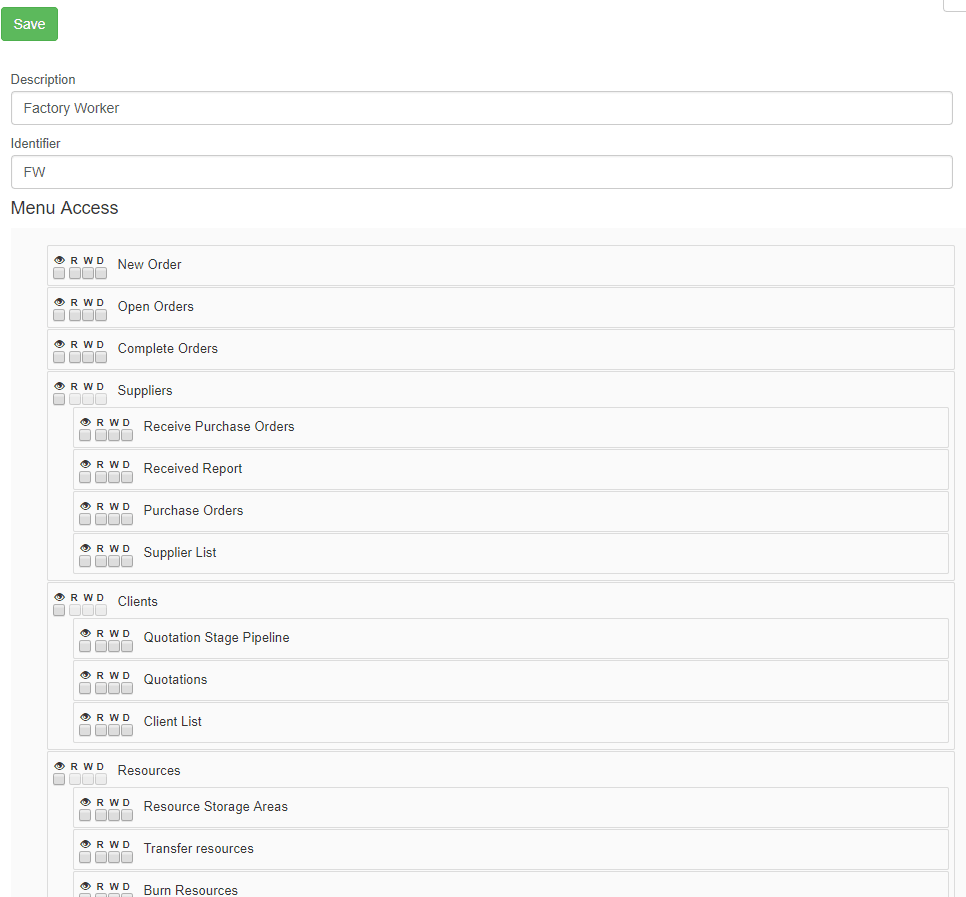Click the eye icon beside Suppliers
966x897 pixels.
pyautogui.click(x=59, y=386)
